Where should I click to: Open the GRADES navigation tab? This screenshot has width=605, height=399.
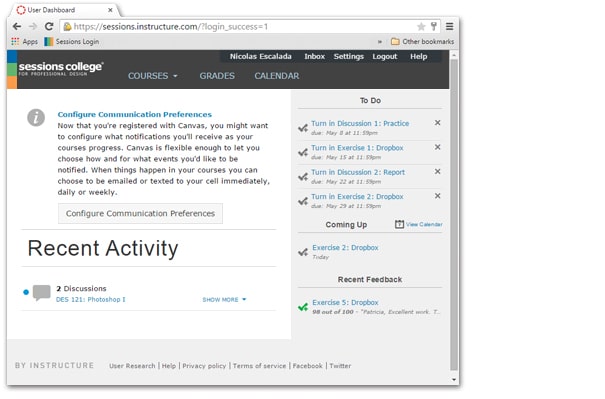coord(217,76)
